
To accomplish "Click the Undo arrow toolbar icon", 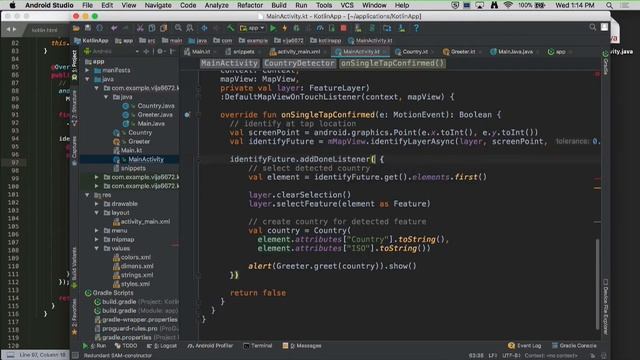I will click(114, 28).
